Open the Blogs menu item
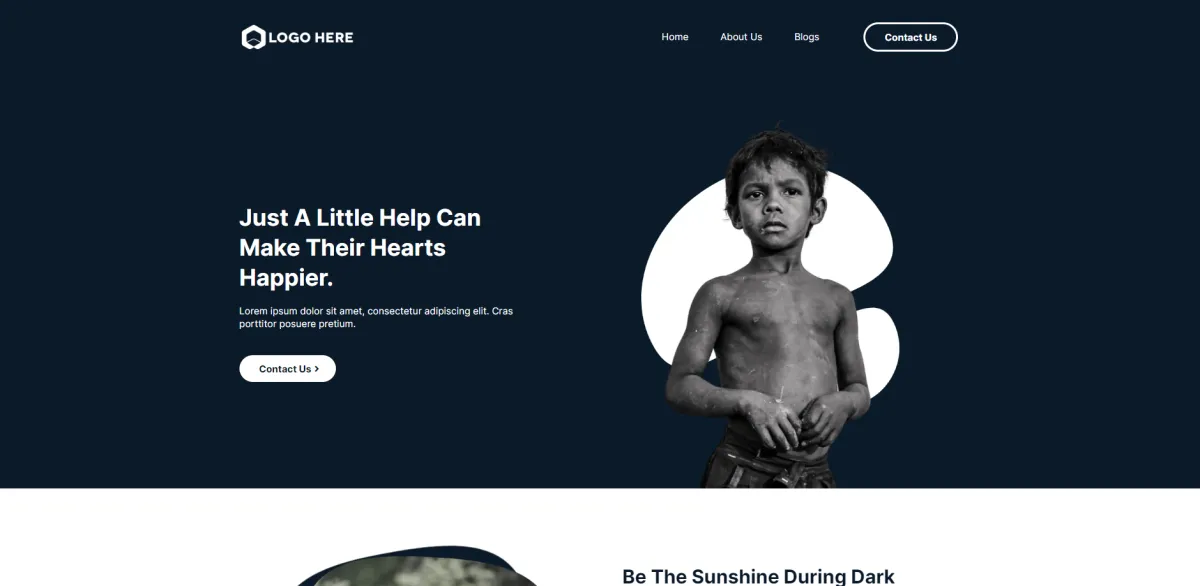This screenshot has width=1200, height=586. tap(807, 37)
